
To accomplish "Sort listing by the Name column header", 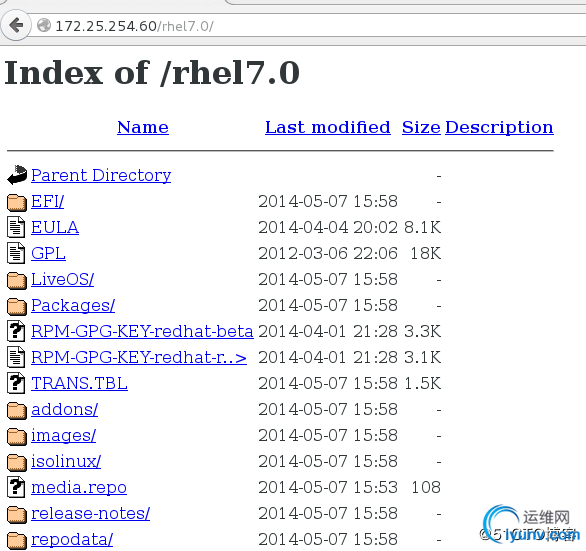I will point(143,127).
